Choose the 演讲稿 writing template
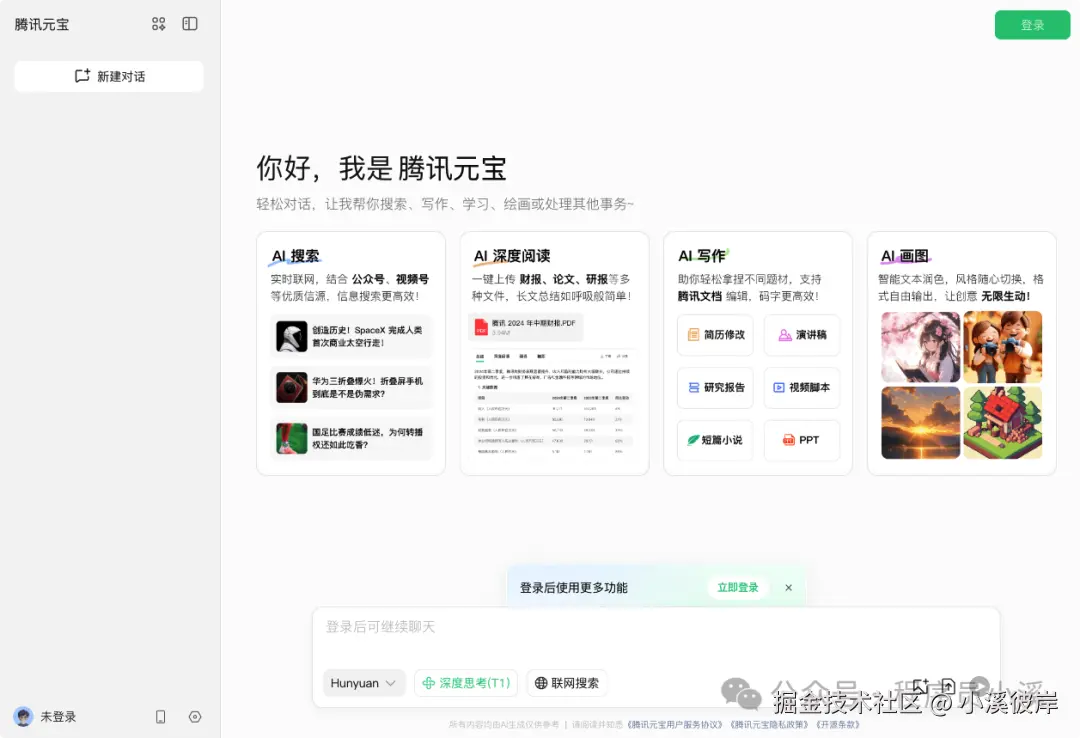This screenshot has width=1080, height=738. [x=802, y=335]
